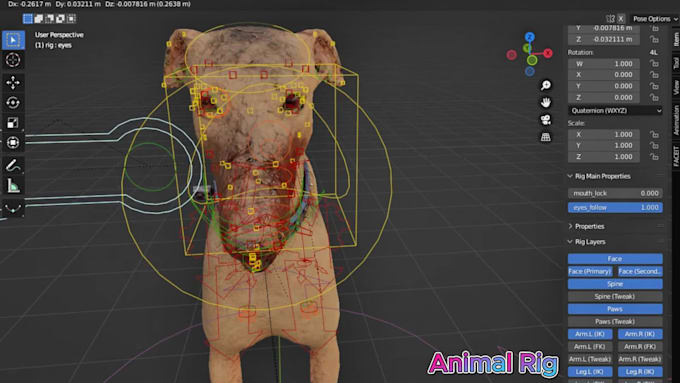The width and height of the screenshot is (680, 383).
Task: Set selection mode to extend
Action: [39, 19]
